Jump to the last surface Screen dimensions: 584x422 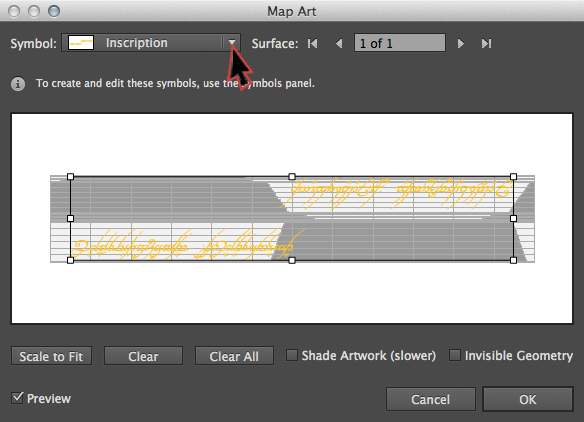[486, 44]
